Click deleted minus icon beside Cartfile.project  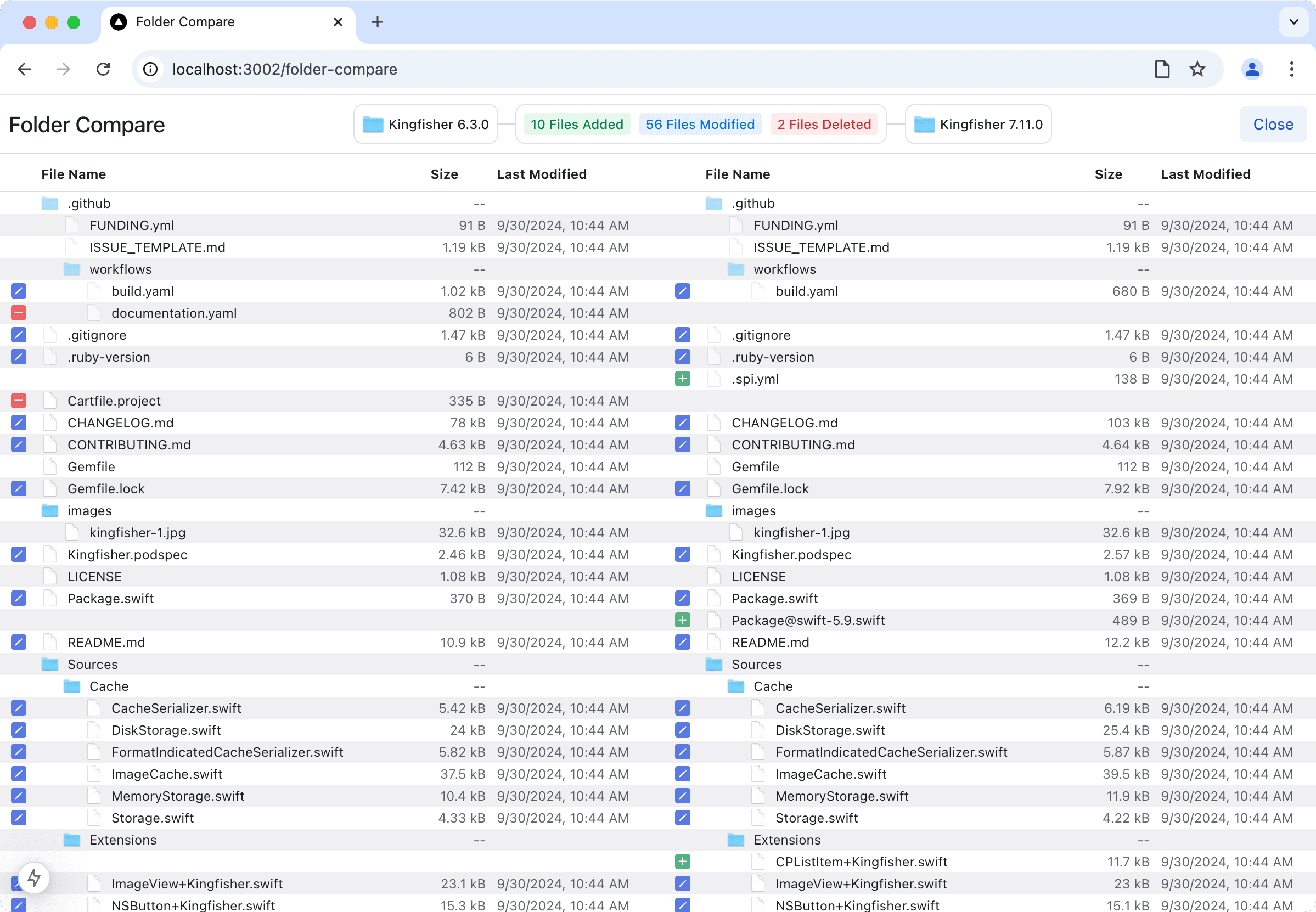point(18,401)
